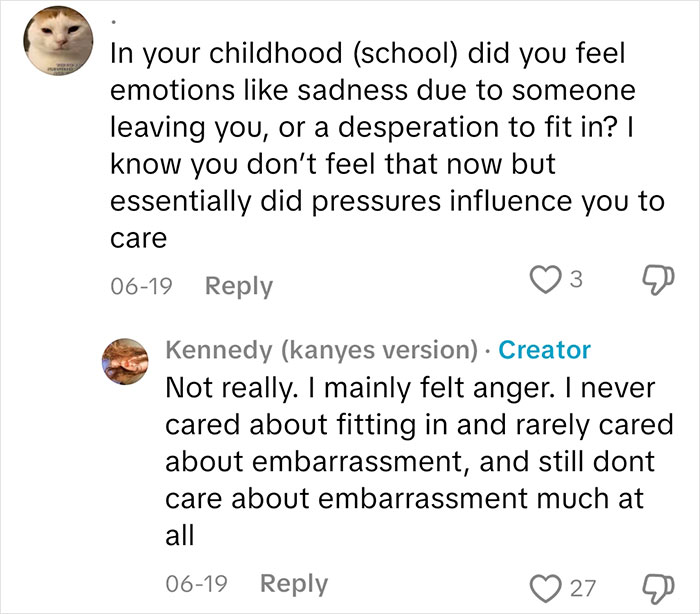Click the word 'all' ending Kennedy's reply
The image size is (700, 614).
click(179, 535)
